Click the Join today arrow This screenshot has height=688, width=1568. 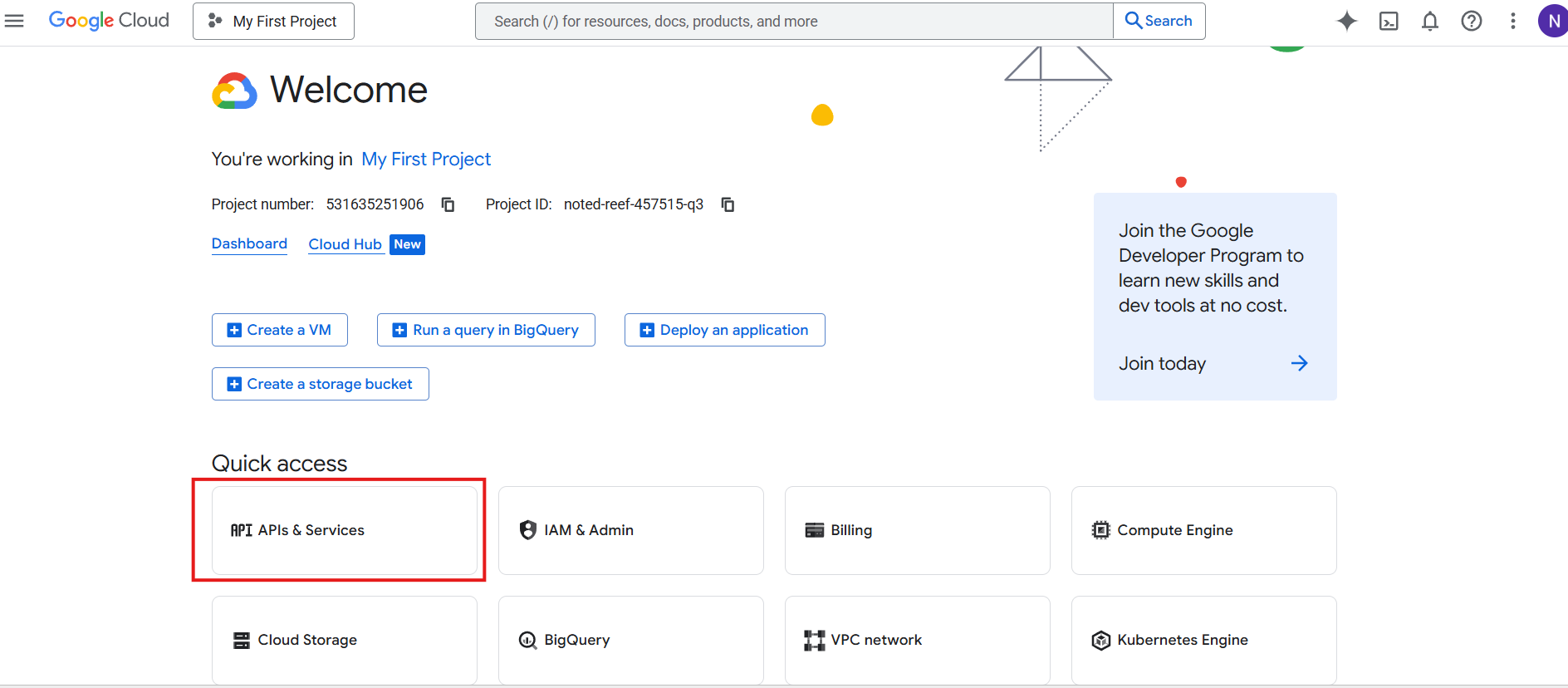[x=1299, y=363]
